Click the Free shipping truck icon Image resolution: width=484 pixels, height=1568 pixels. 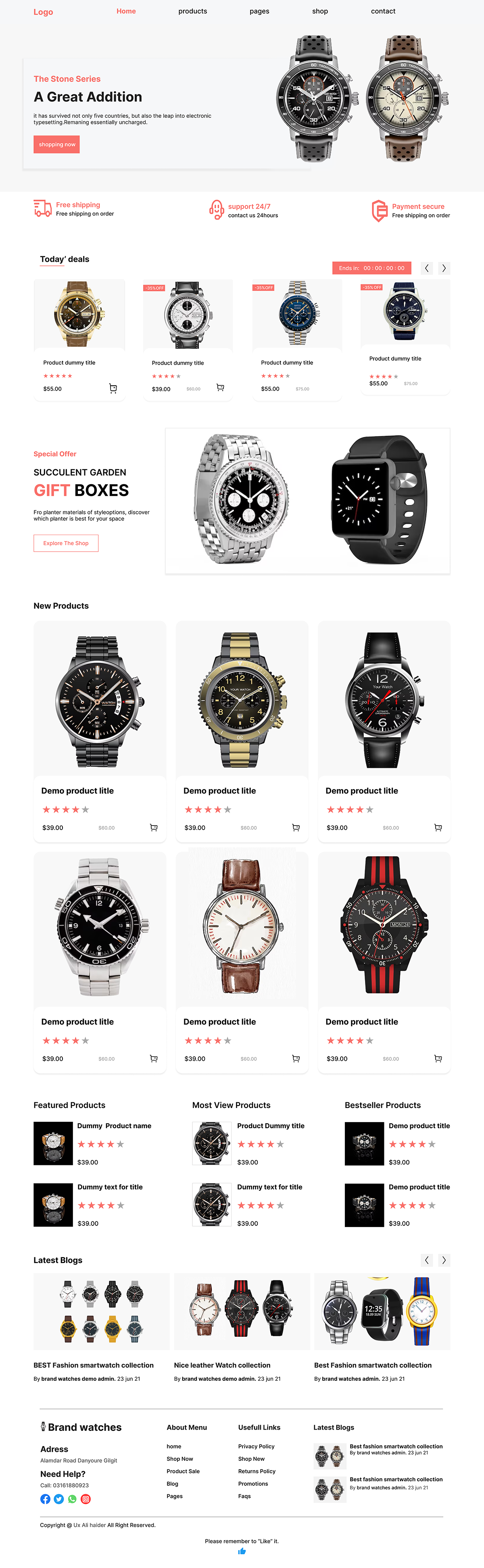[43, 208]
